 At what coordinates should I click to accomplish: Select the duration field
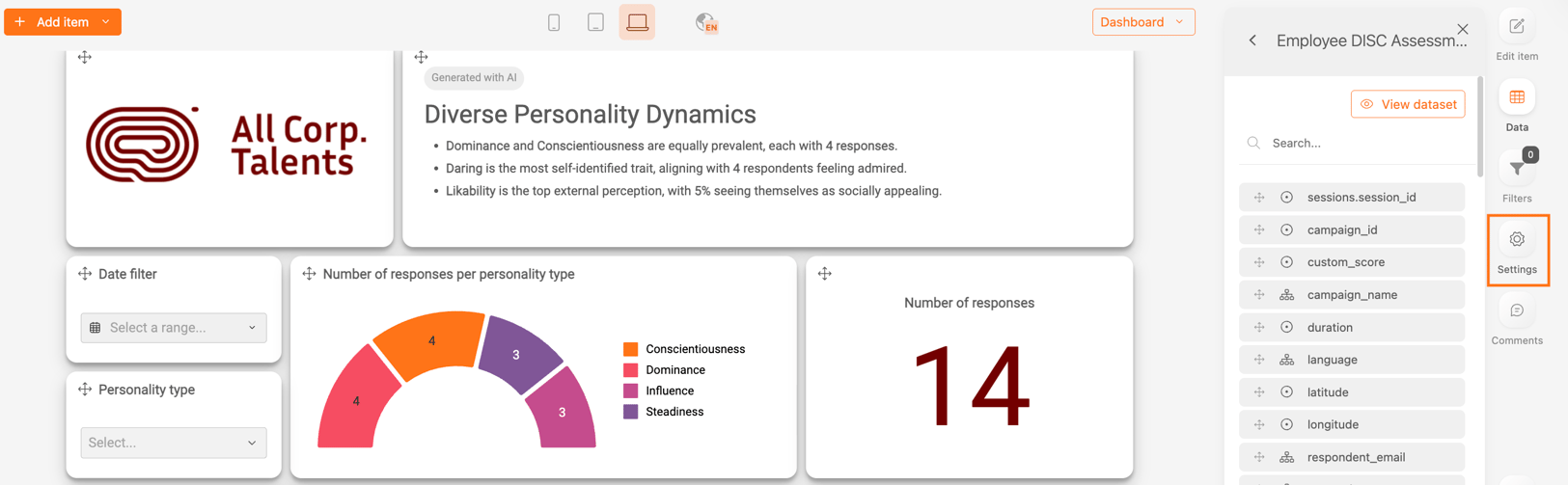pos(1352,328)
